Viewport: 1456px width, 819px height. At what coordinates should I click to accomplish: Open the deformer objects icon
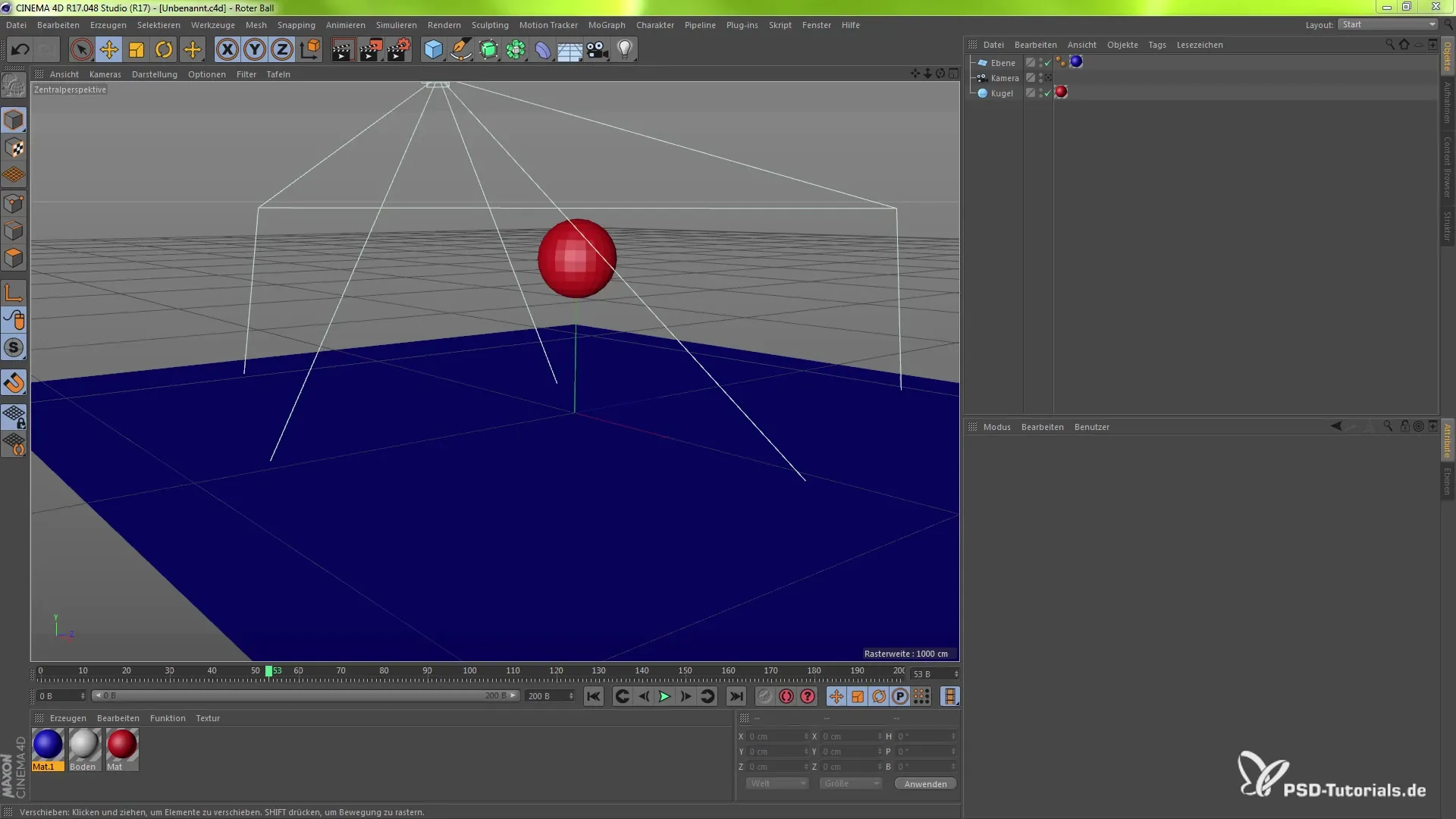[x=543, y=50]
